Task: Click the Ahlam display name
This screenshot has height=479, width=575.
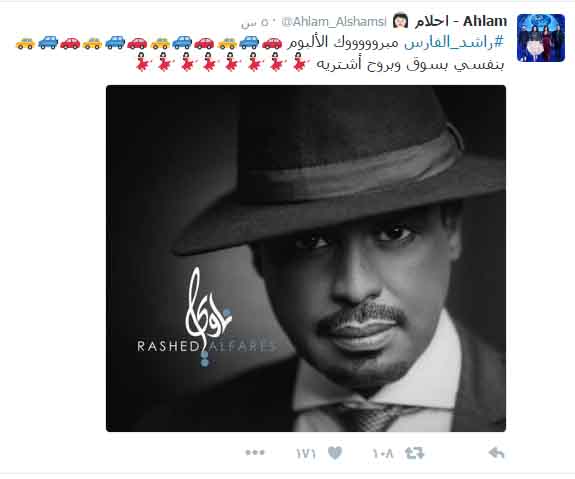Action: click(461, 21)
